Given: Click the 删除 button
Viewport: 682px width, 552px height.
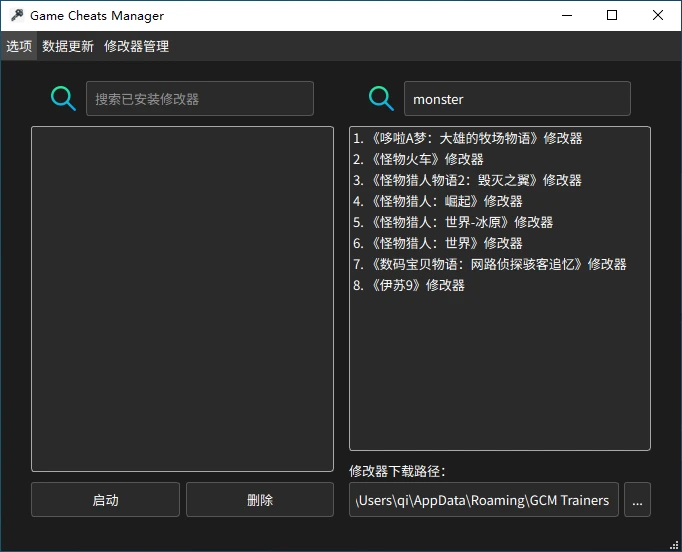Looking at the screenshot, I should point(260,500).
